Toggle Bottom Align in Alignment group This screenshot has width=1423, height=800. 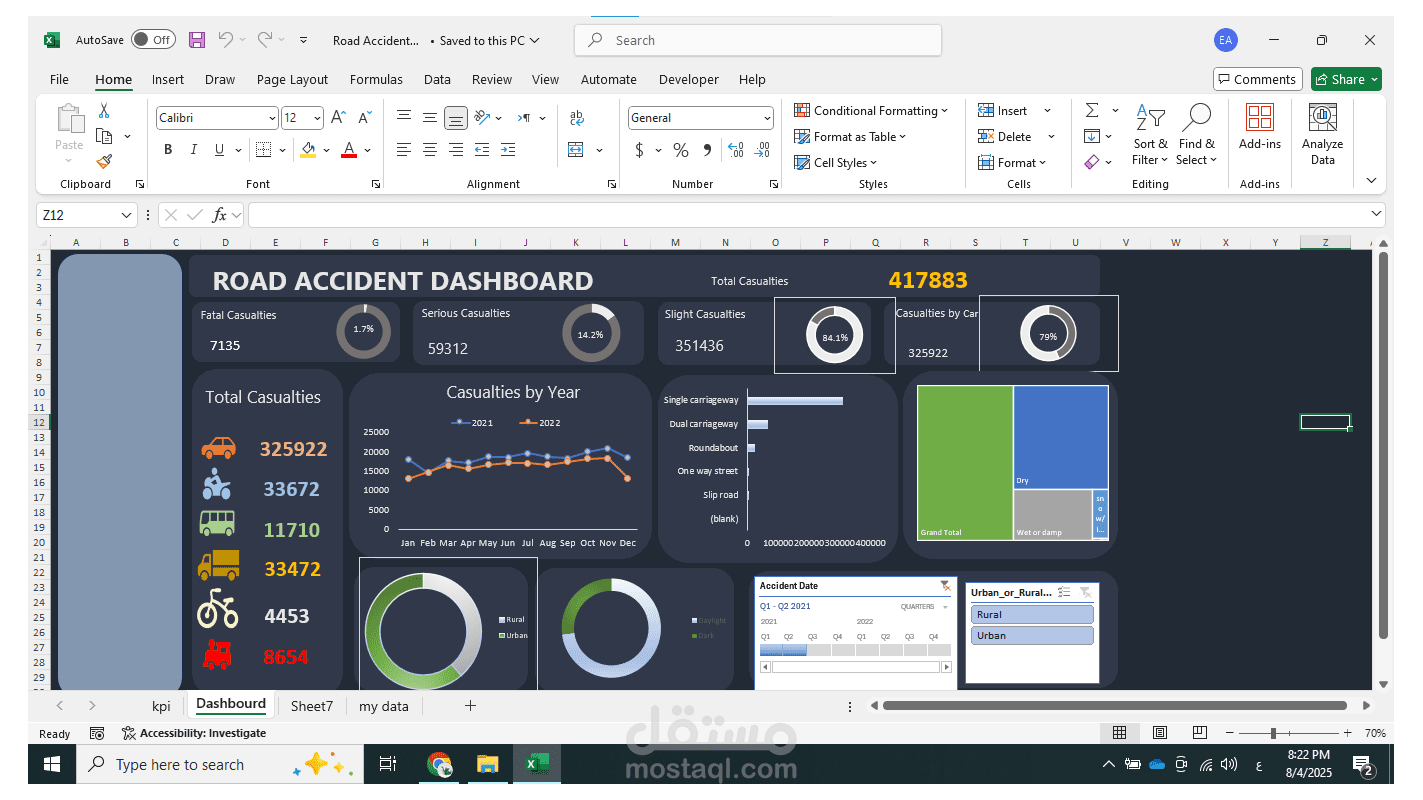(x=456, y=119)
